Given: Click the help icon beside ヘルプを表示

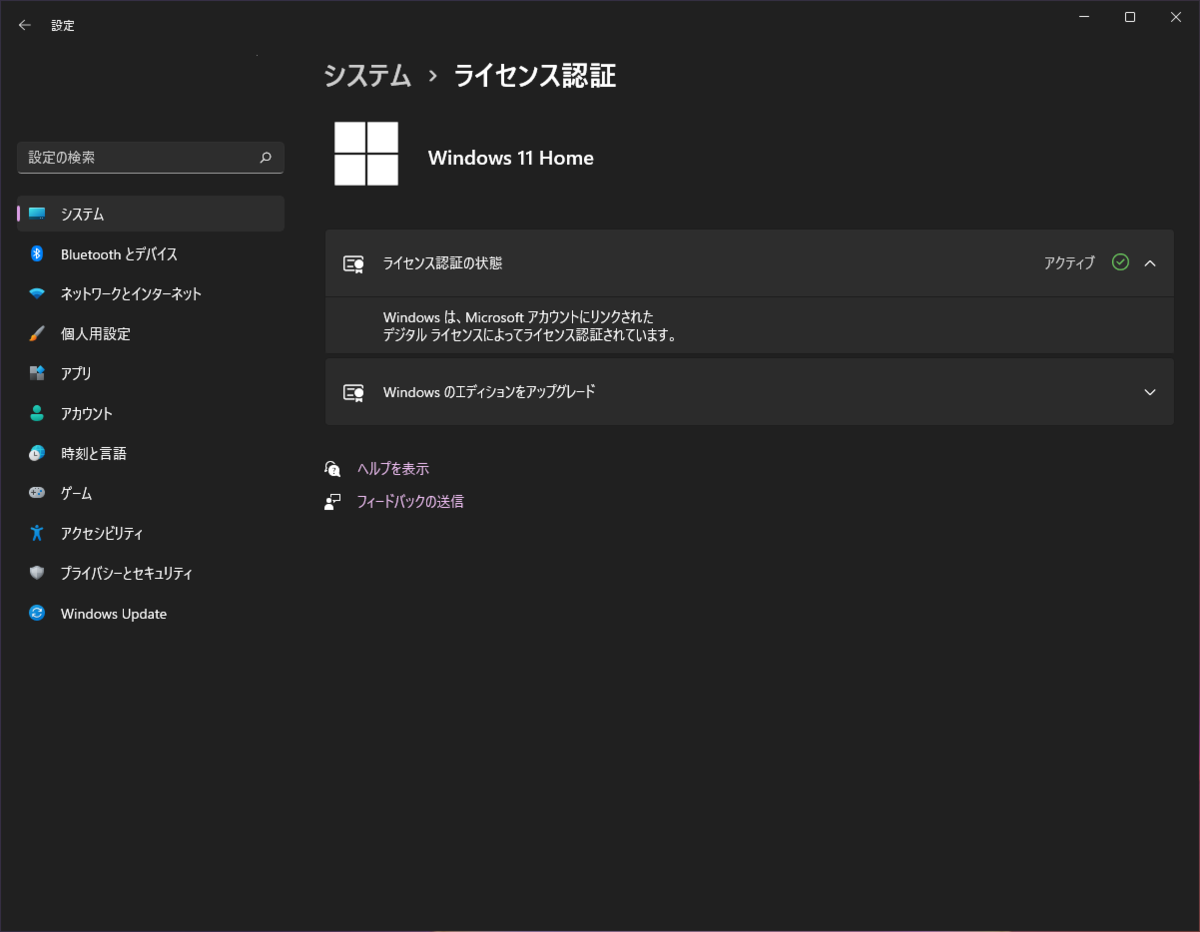Looking at the screenshot, I should (333, 468).
